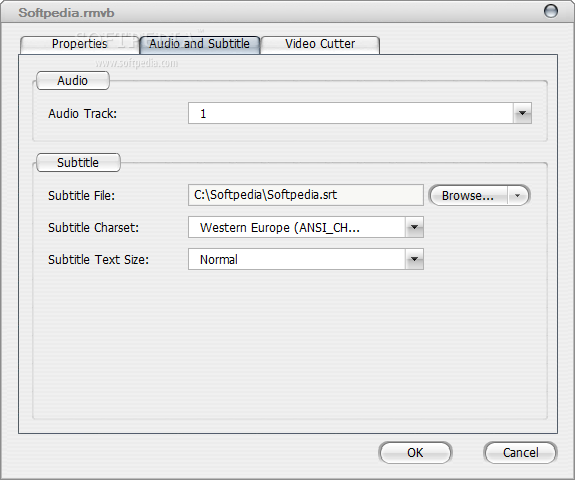
Task: Click the Subtitle group header
Action: coord(78,162)
